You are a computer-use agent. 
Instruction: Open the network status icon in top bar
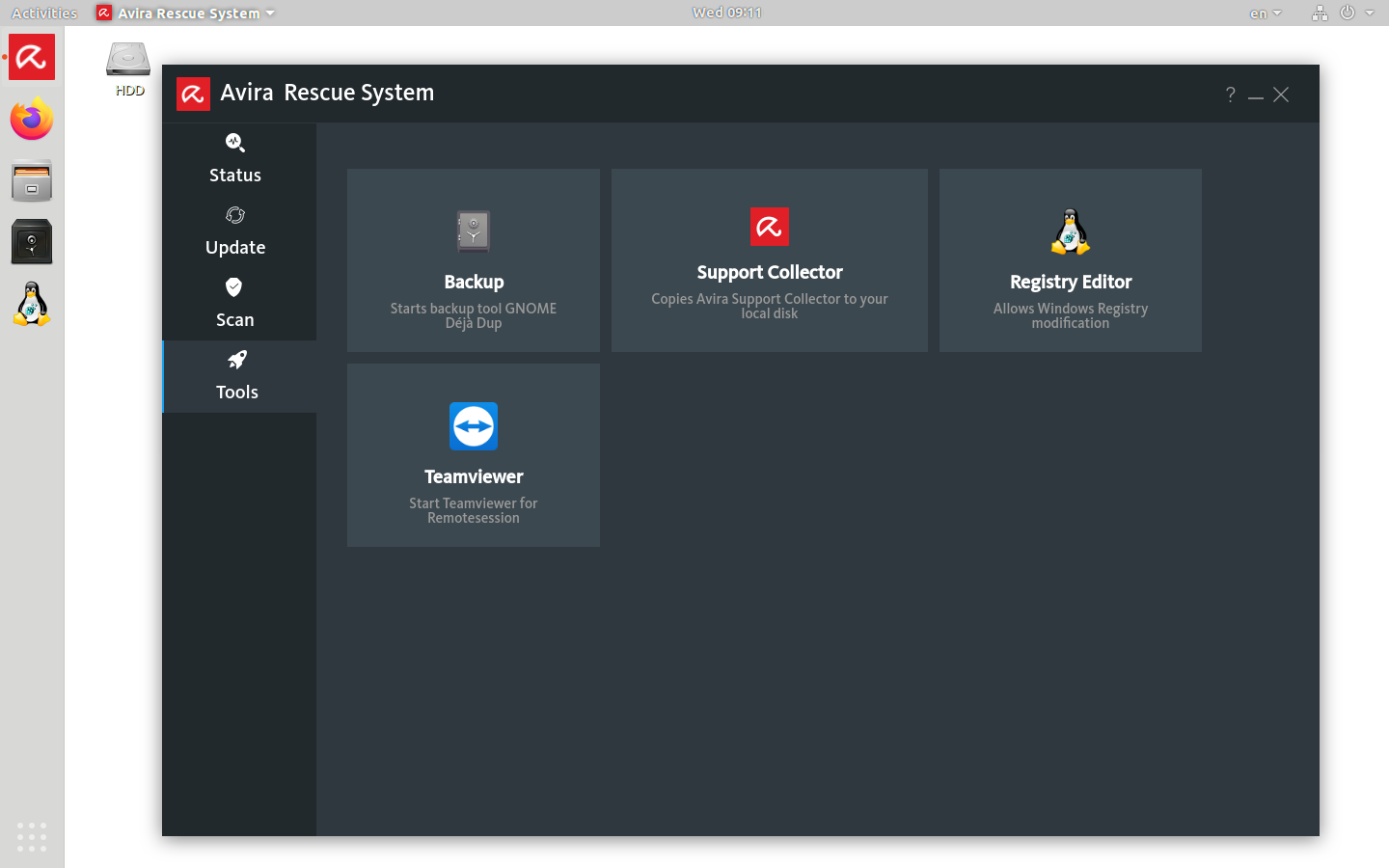click(x=1320, y=14)
